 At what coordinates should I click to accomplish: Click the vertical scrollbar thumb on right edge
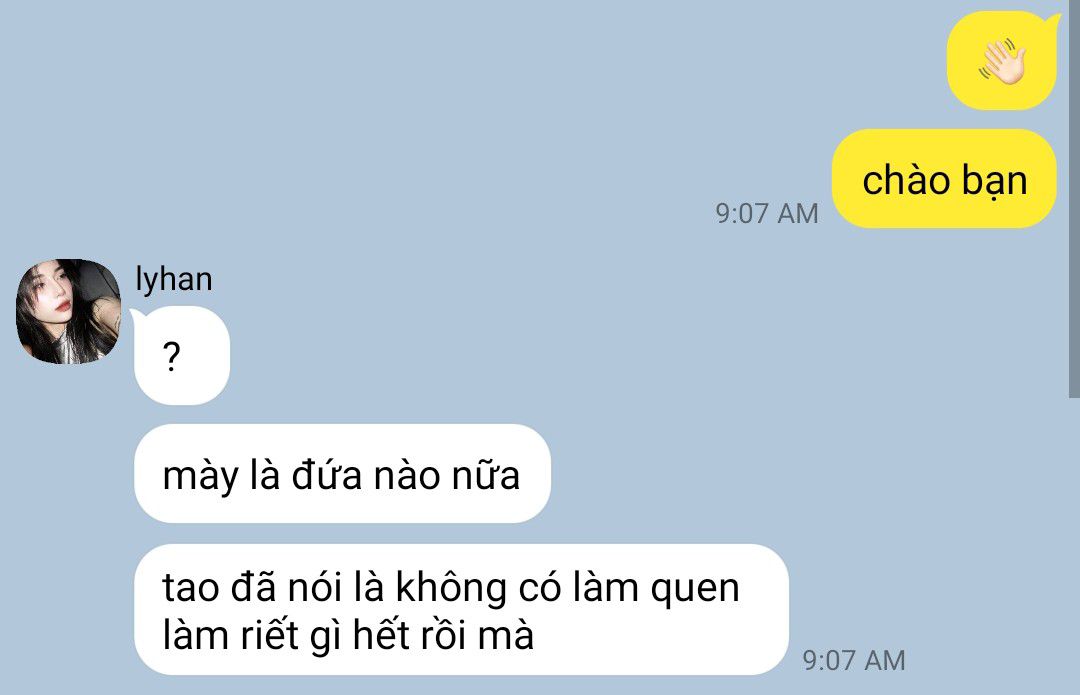[1074, 198]
